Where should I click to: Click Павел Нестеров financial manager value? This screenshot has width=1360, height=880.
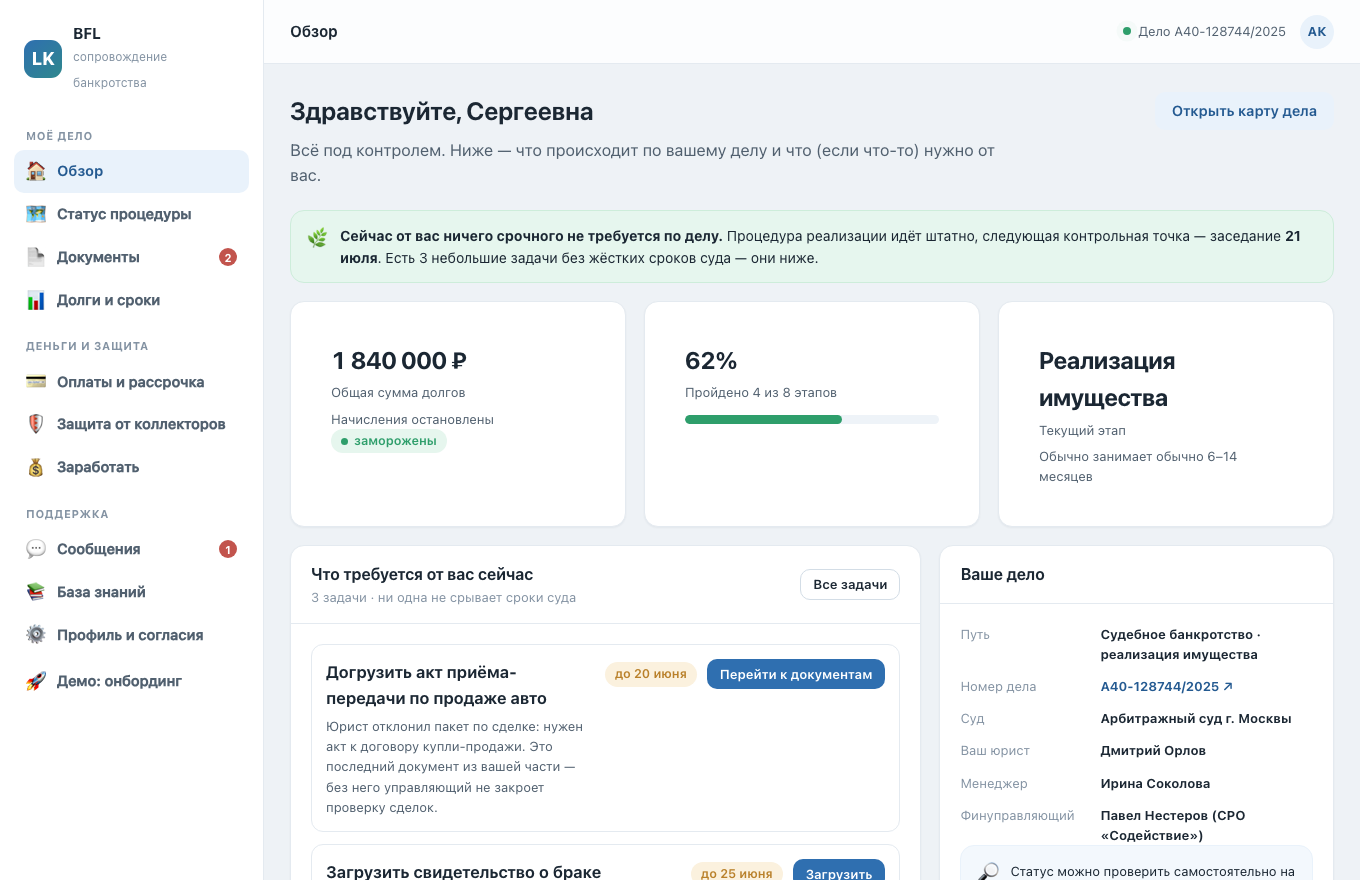pyautogui.click(x=1173, y=825)
